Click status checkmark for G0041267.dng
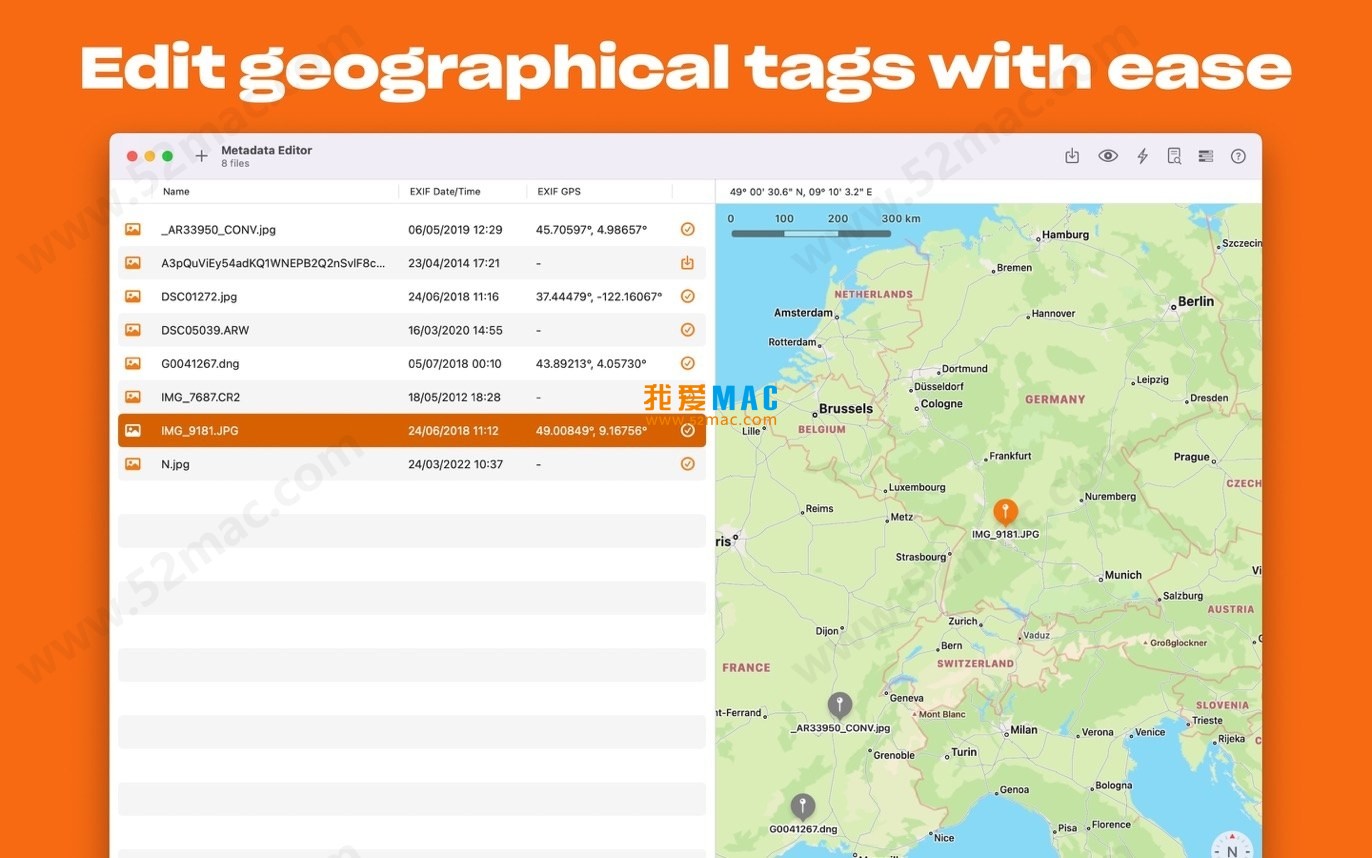 tap(687, 363)
